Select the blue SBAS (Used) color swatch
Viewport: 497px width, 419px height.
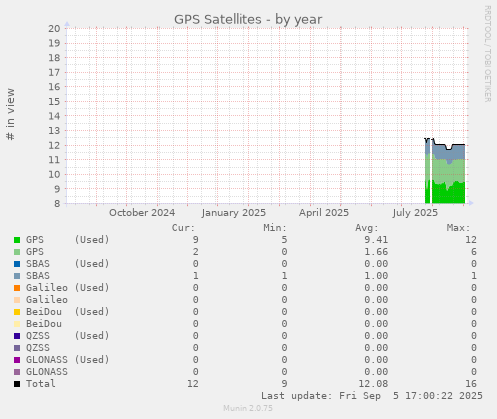click(x=17, y=264)
